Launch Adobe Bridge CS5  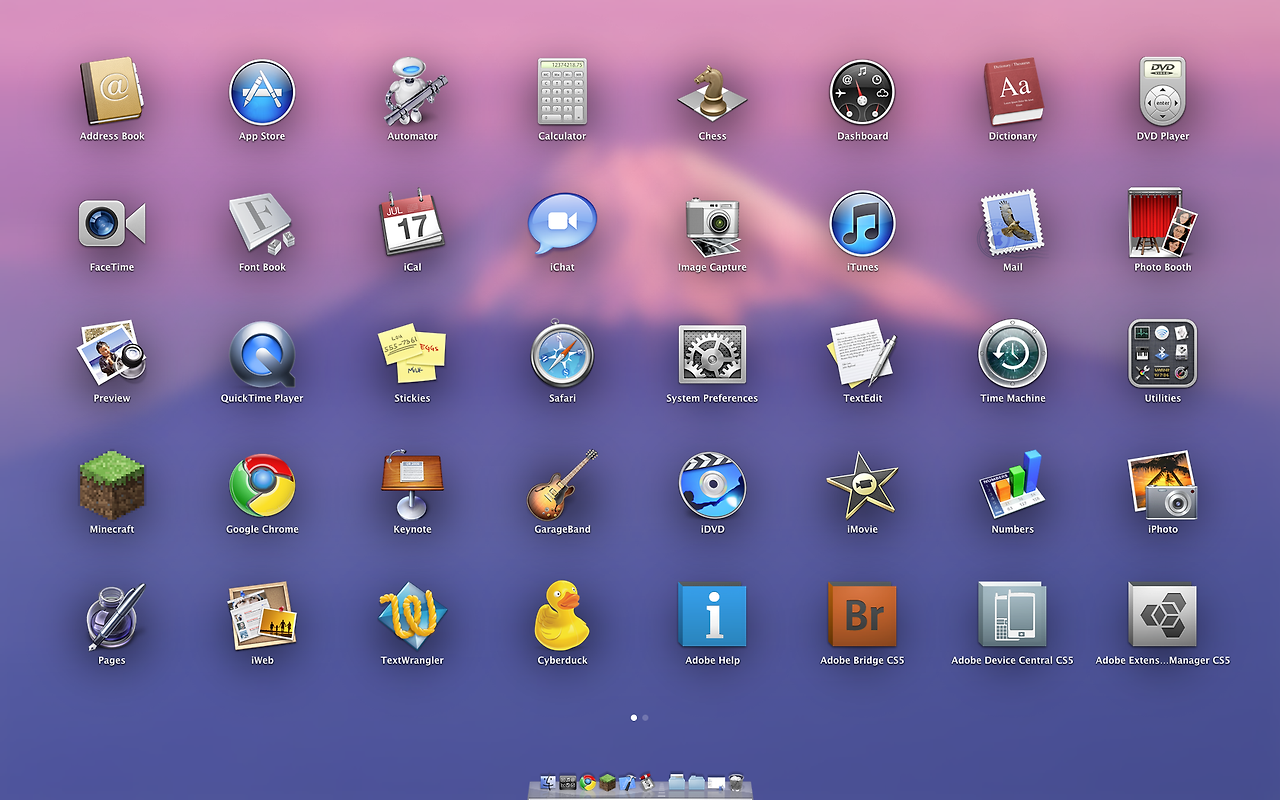click(x=862, y=616)
